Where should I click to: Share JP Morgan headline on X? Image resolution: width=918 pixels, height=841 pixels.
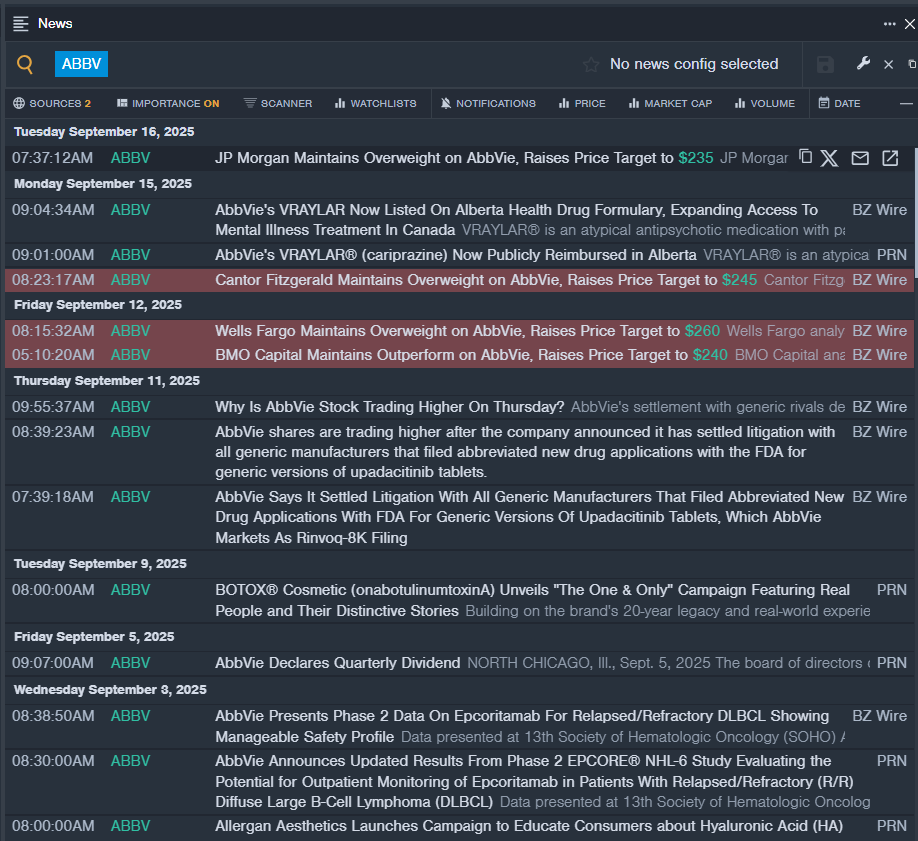pyautogui.click(x=829, y=158)
